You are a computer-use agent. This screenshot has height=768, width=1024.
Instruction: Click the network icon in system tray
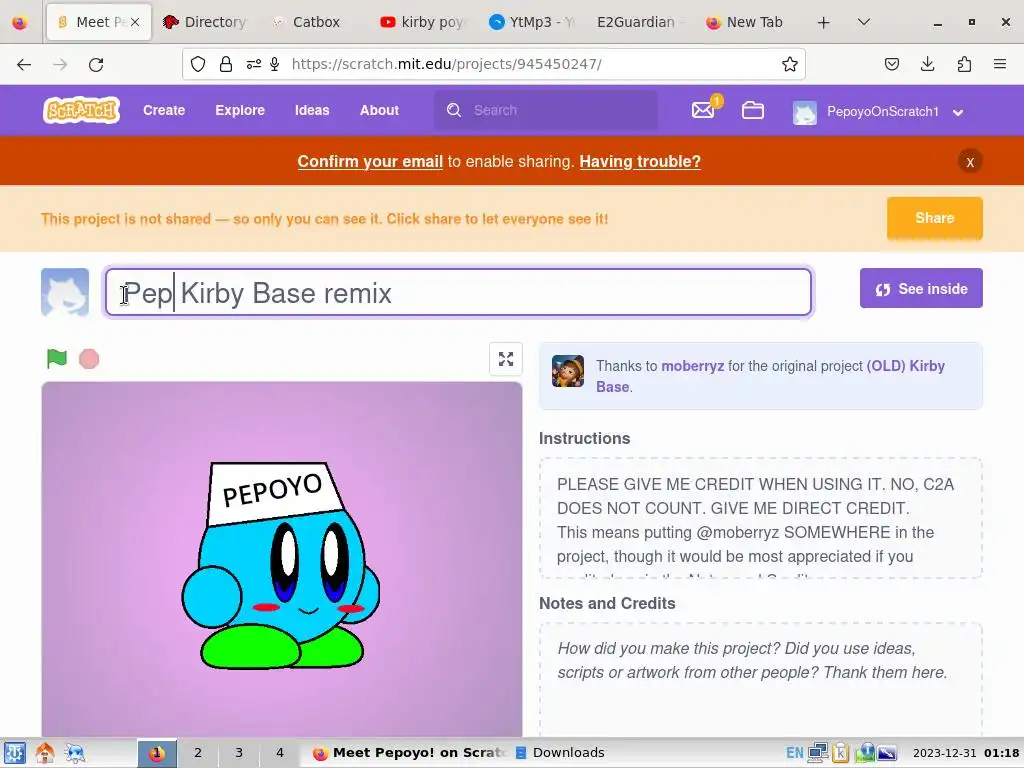(x=818, y=753)
